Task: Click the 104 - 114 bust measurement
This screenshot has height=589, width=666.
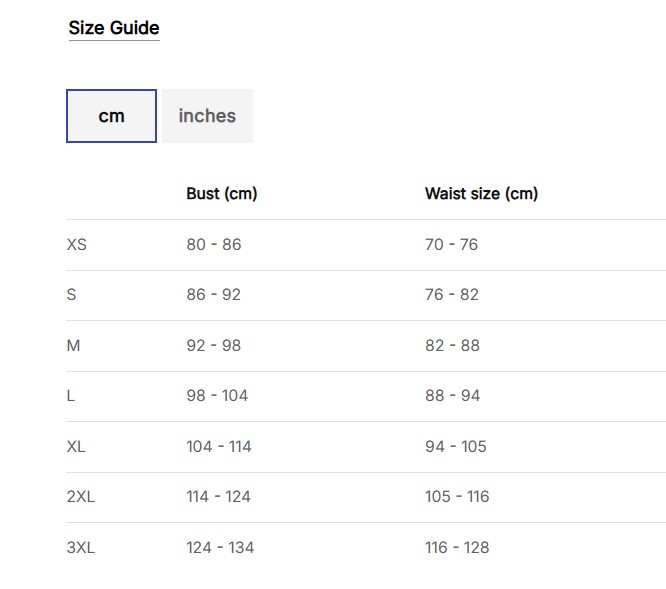Action: (219, 447)
